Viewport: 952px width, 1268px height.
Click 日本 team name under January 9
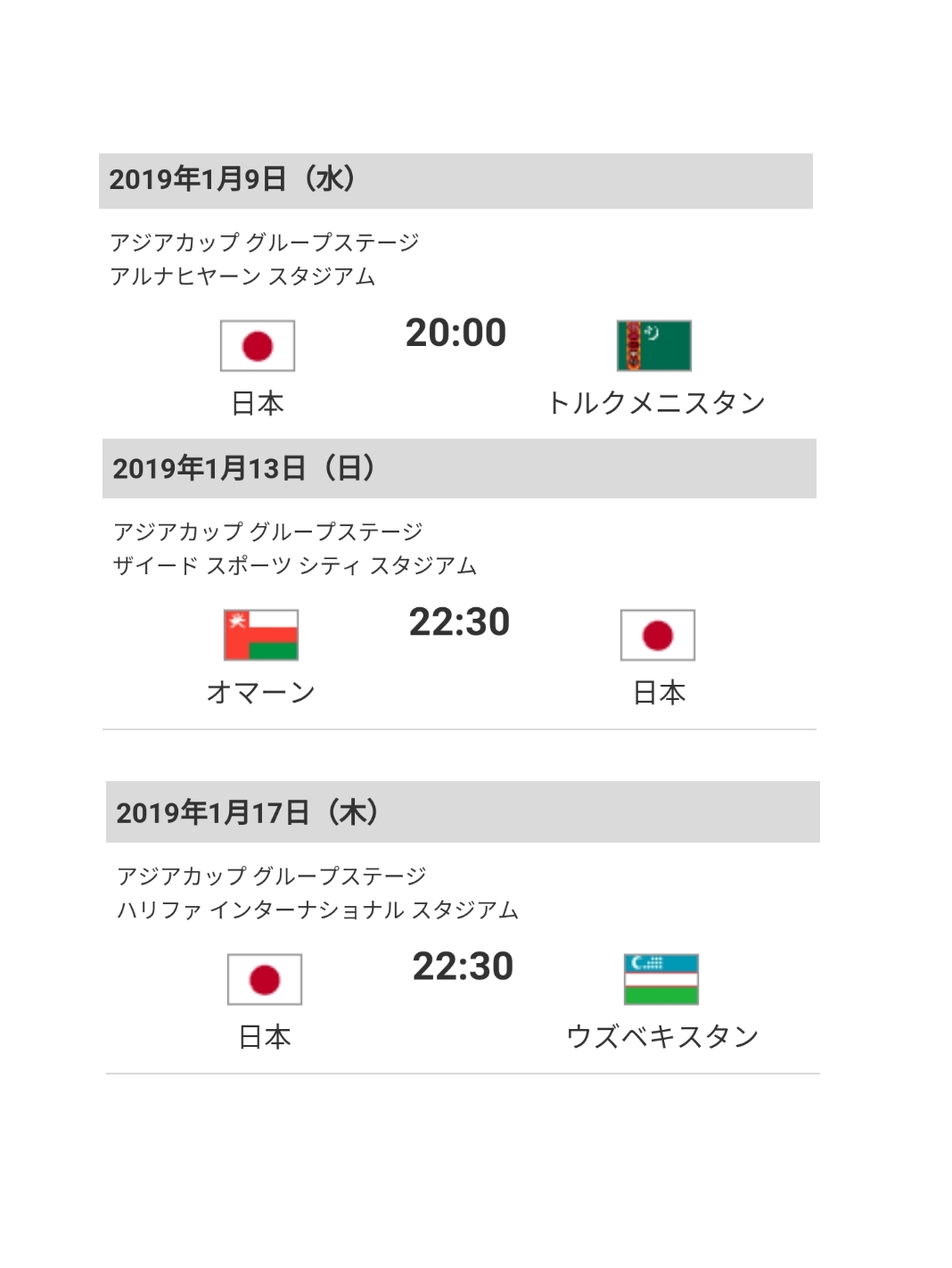258,403
